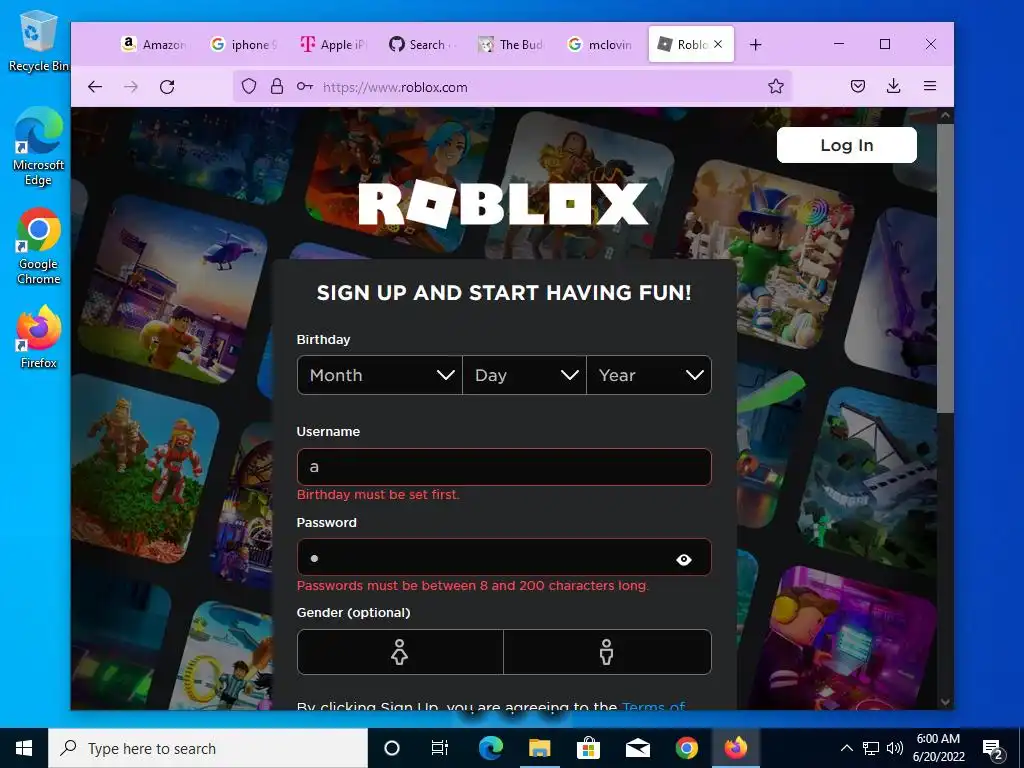Click the Log In button

click(846, 145)
